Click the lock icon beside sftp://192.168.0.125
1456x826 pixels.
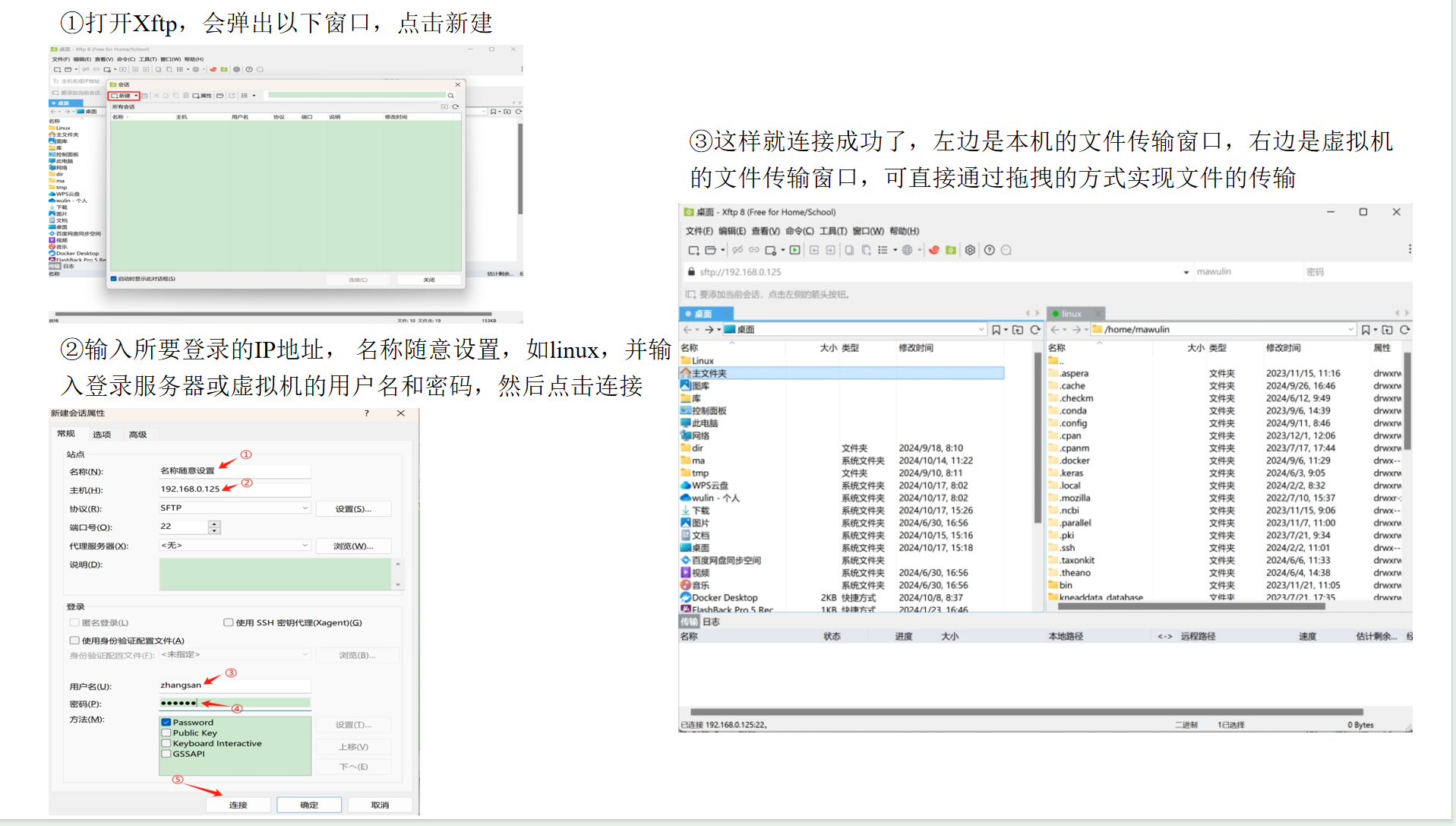pos(690,271)
